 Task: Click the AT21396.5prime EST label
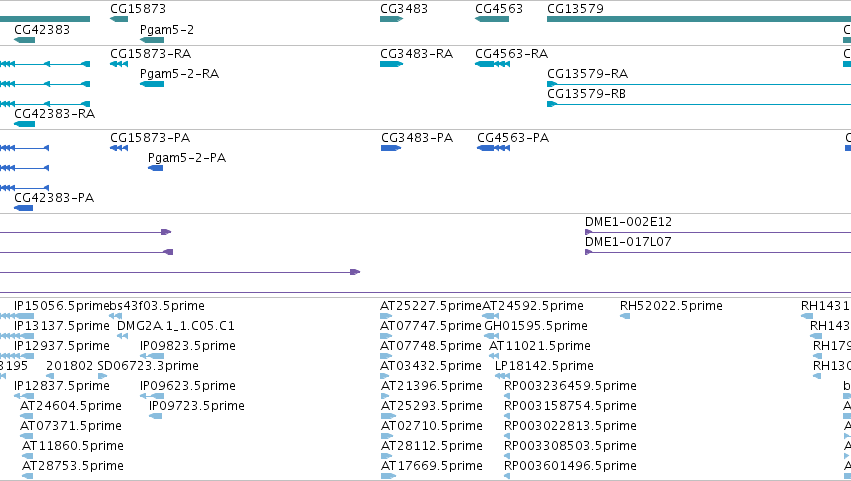(431, 385)
